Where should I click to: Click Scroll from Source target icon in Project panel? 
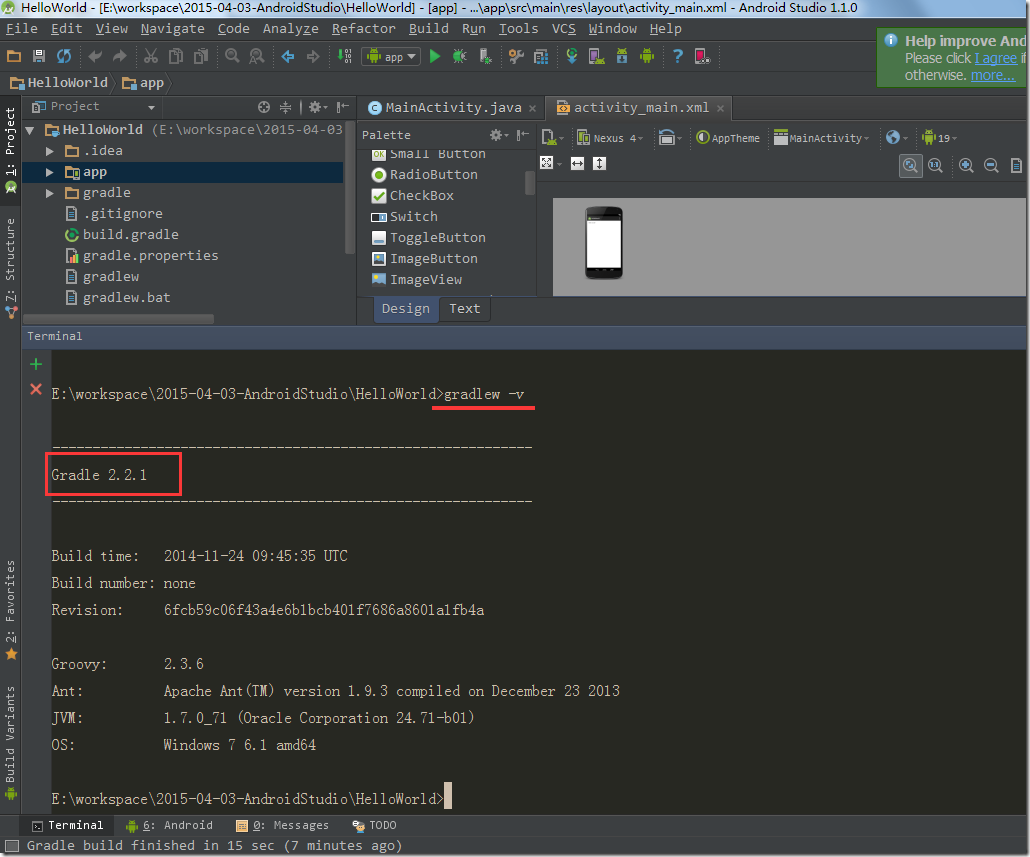point(264,107)
